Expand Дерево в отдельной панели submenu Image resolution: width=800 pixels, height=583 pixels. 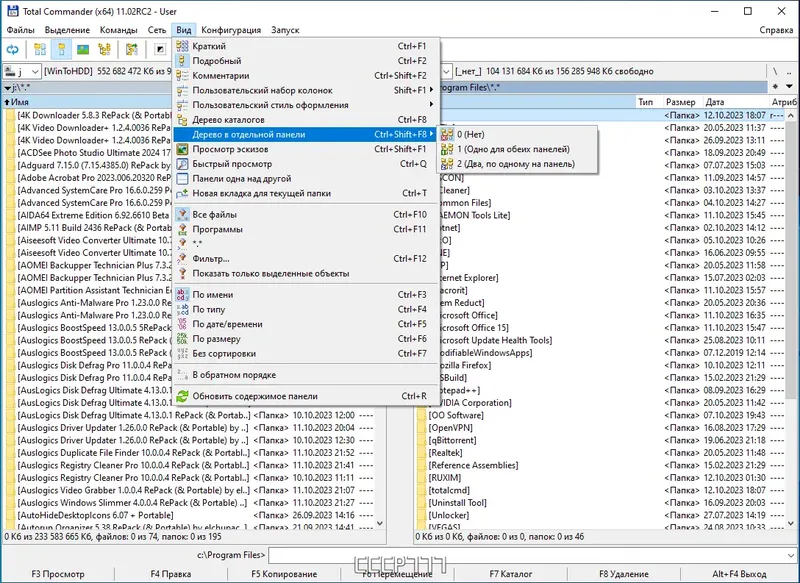306,135
